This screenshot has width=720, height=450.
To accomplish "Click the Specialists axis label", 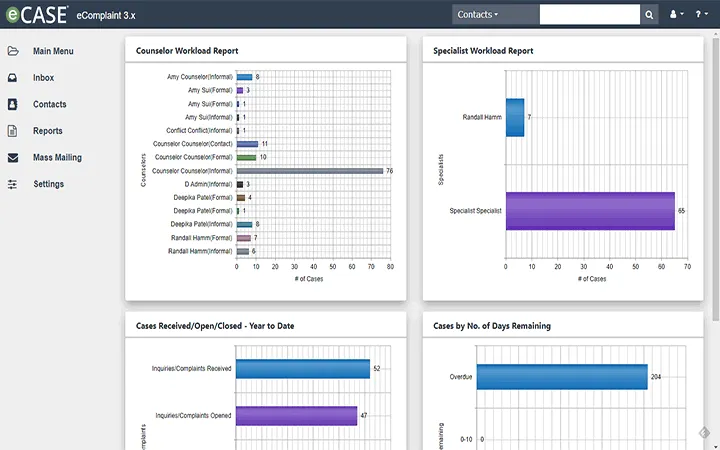I will [x=441, y=170].
